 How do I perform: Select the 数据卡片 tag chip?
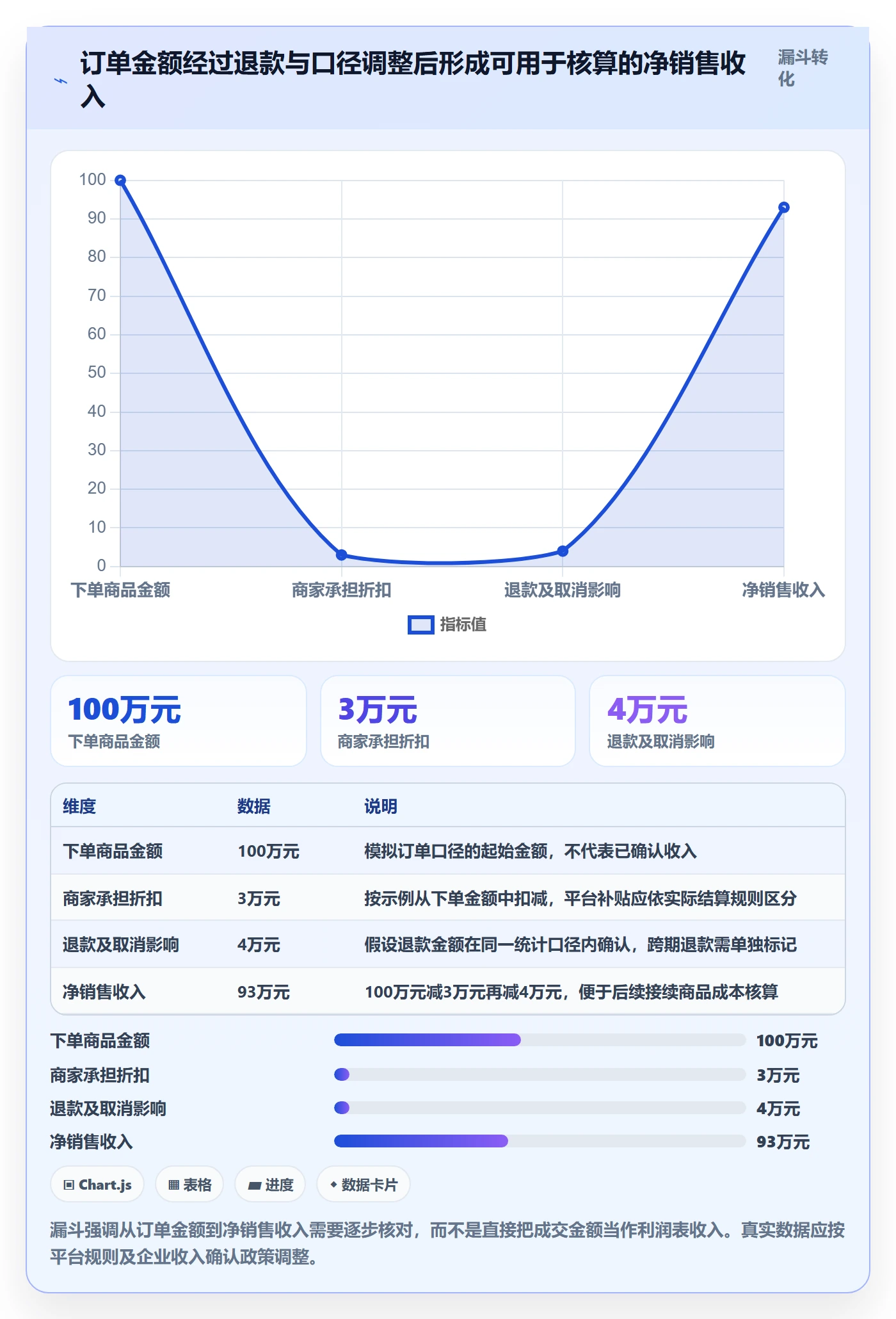point(364,1185)
